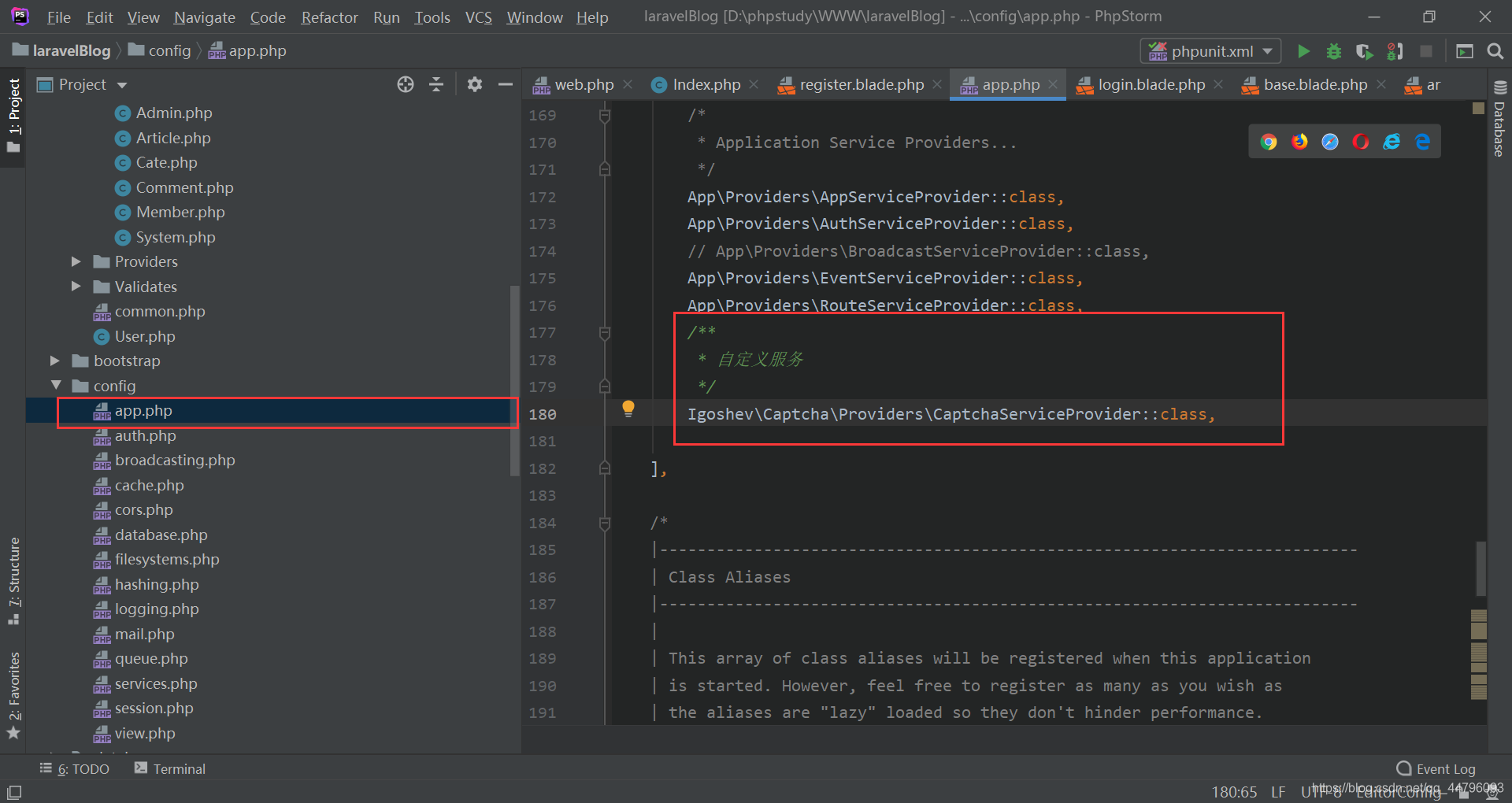Screen dimensions: 1512x803
Task: Open the Favorites tool window
Action: pyautogui.click(x=13, y=695)
